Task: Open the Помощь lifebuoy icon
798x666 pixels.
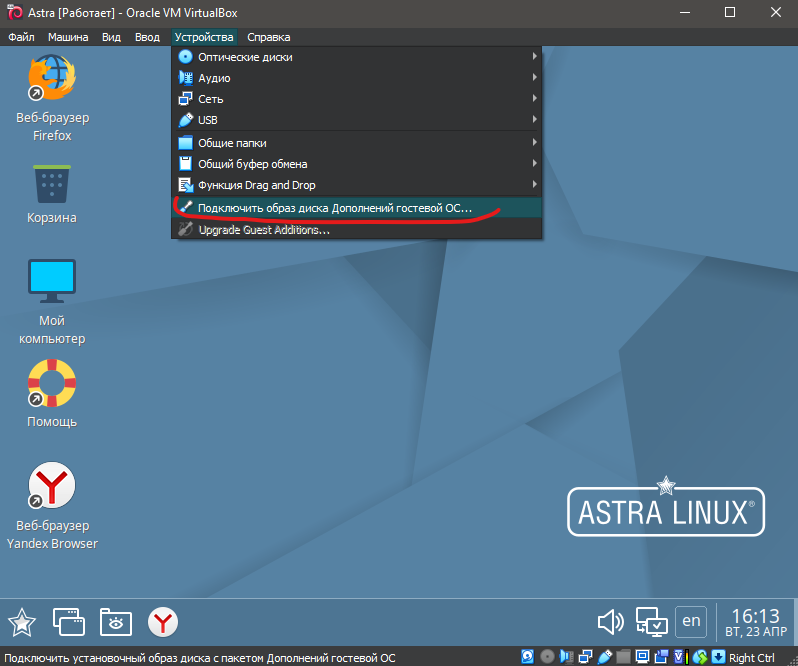Action: point(52,383)
